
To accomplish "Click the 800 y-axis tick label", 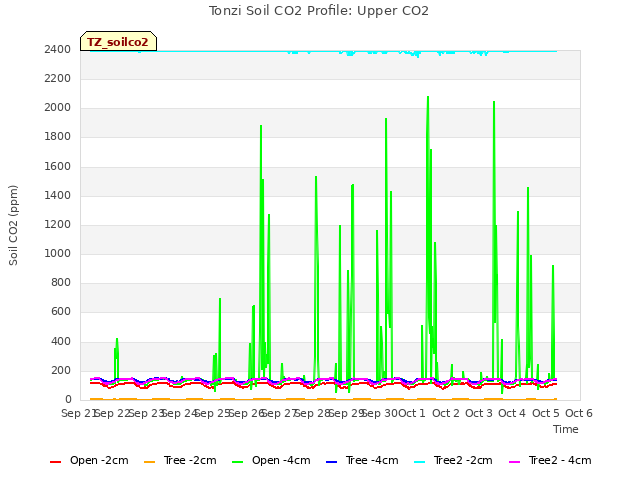I will tap(61, 282).
